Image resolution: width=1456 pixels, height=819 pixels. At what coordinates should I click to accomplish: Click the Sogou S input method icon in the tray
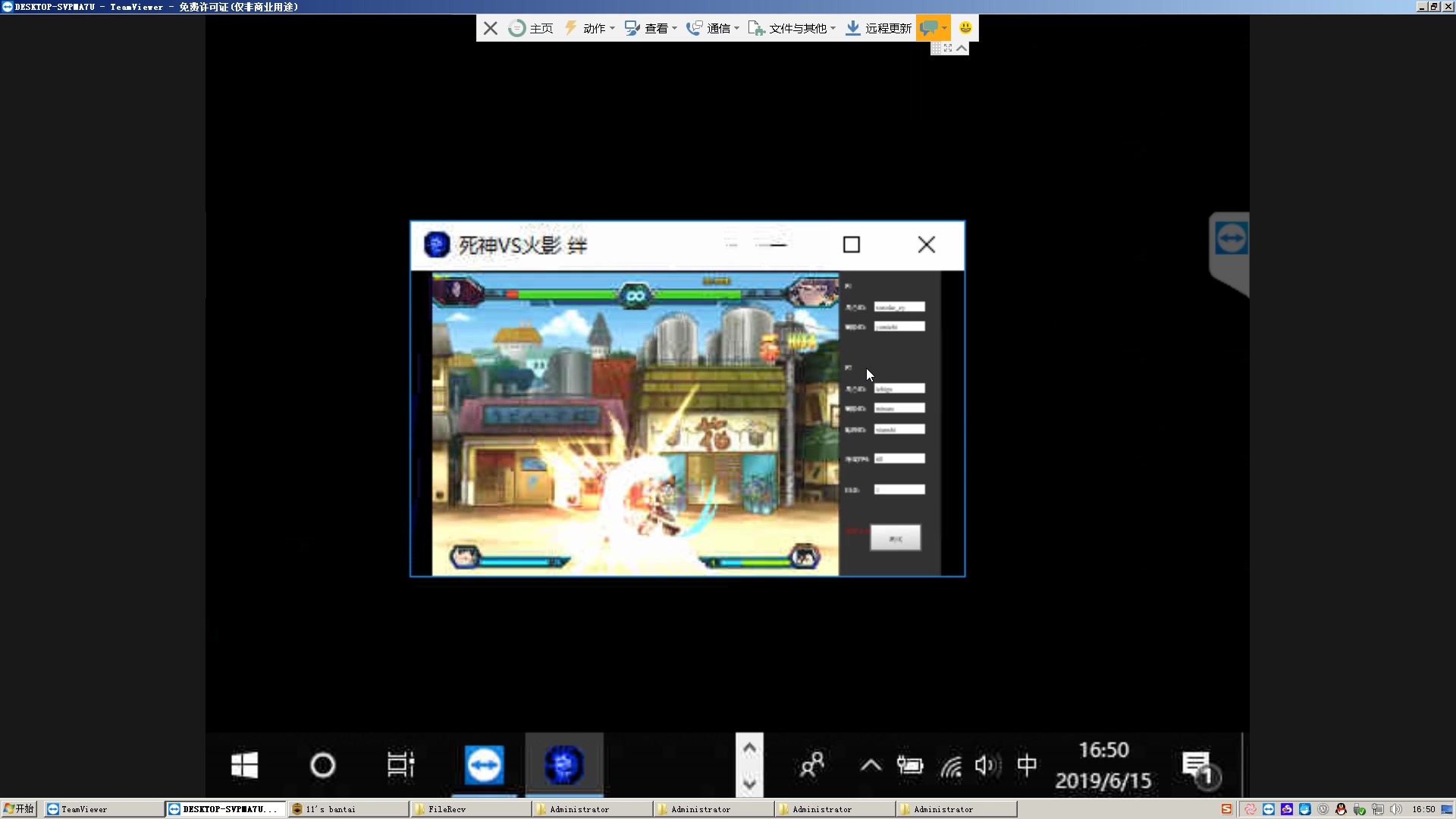coord(1226,809)
